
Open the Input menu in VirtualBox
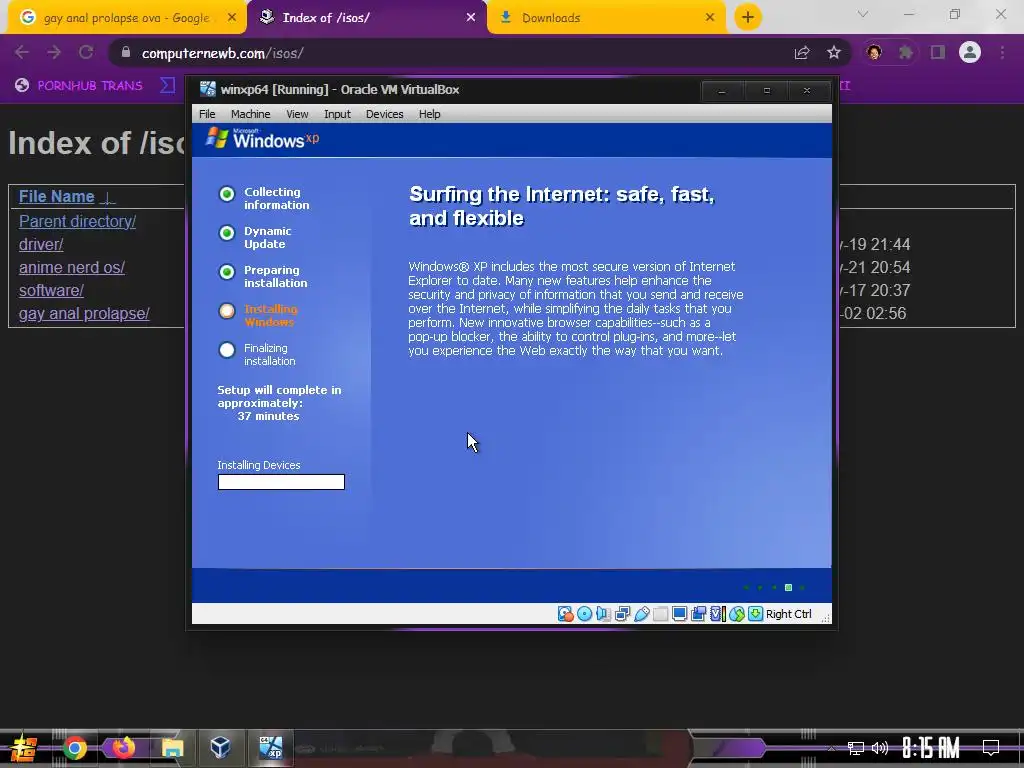pyautogui.click(x=337, y=114)
